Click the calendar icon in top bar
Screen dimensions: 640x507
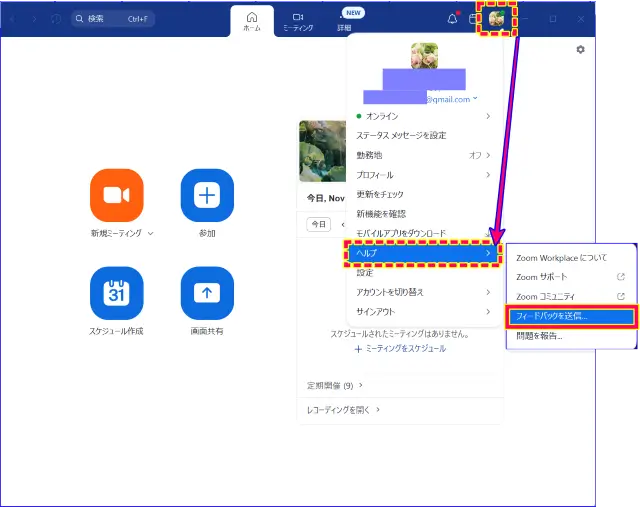pos(474,19)
